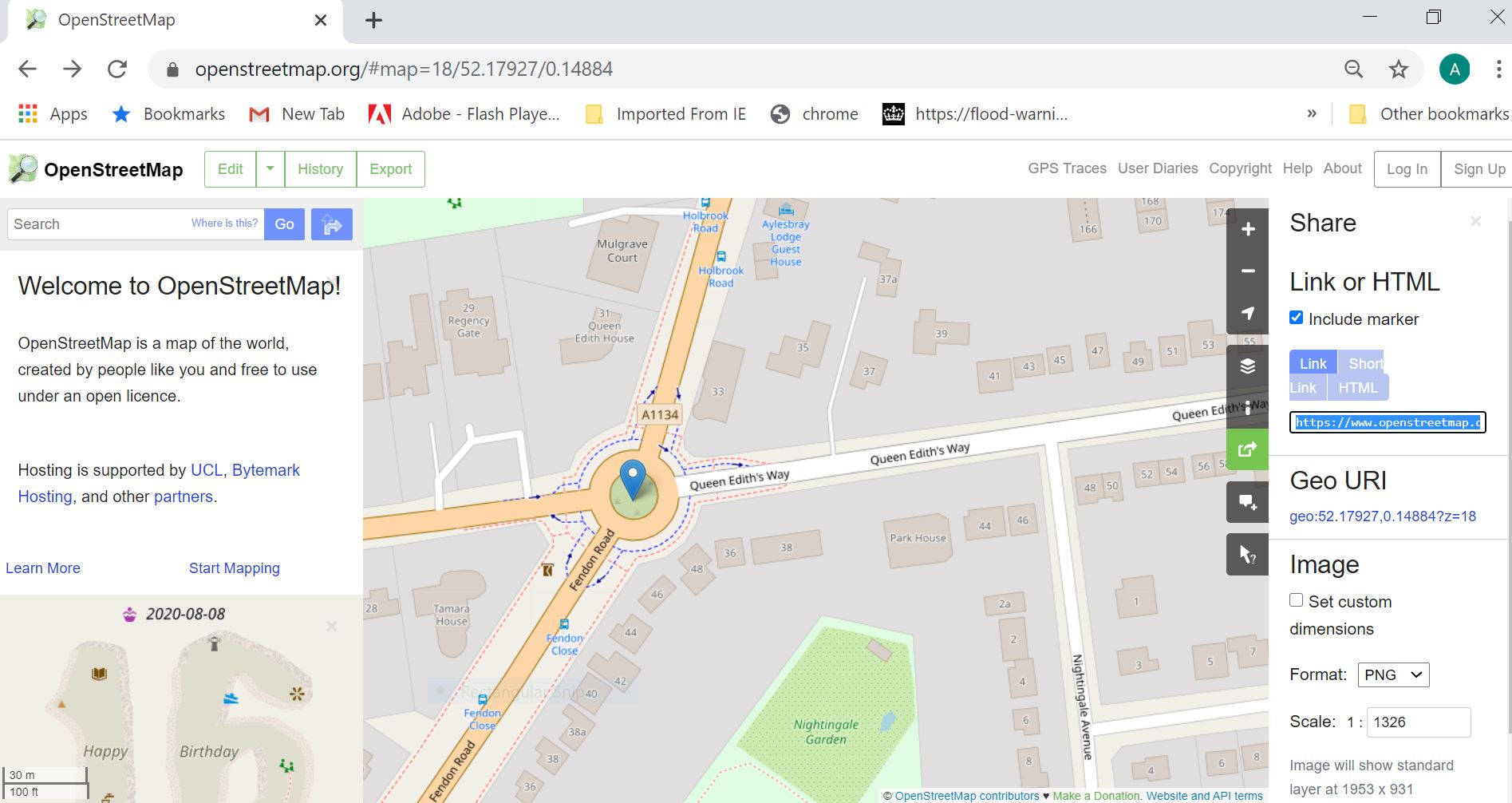Viewport: 1512px width, 803px height.
Task: Click the Where is this? link
Action: tap(224, 223)
